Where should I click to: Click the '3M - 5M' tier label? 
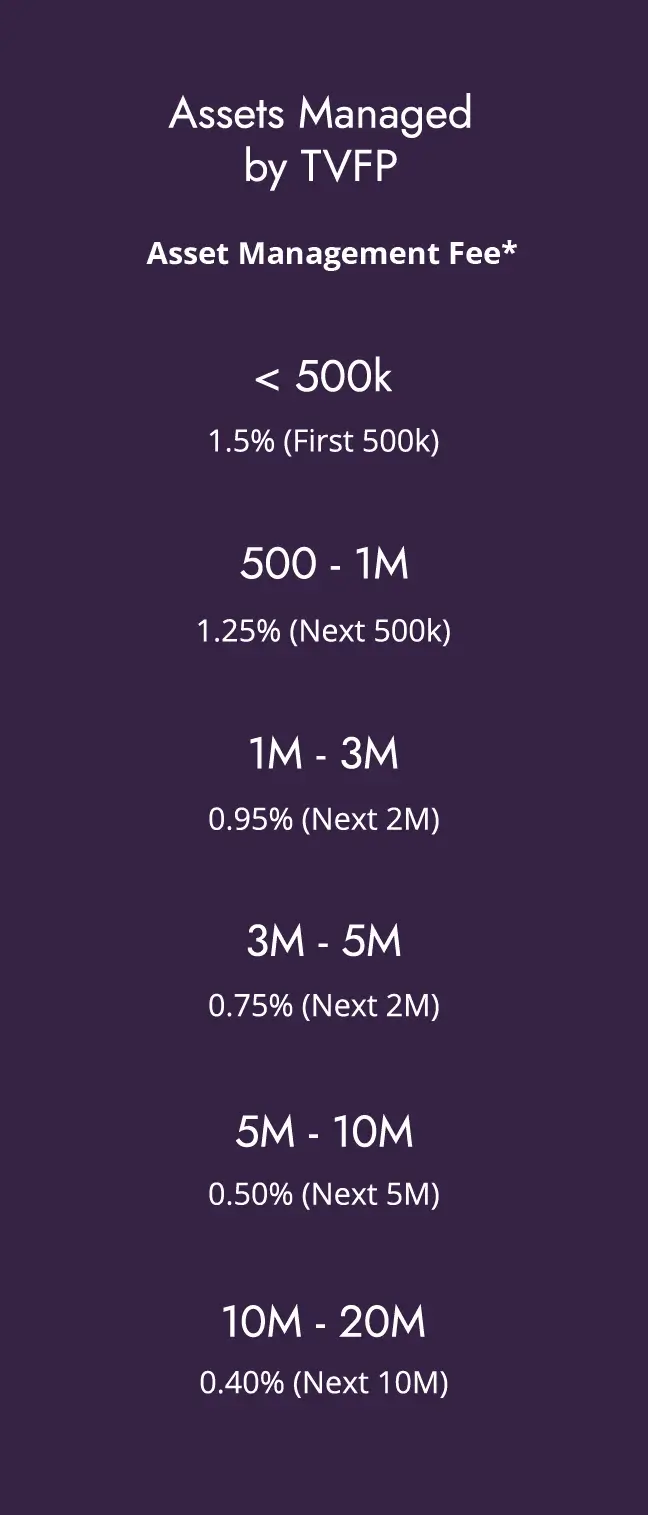[x=324, y=941]
